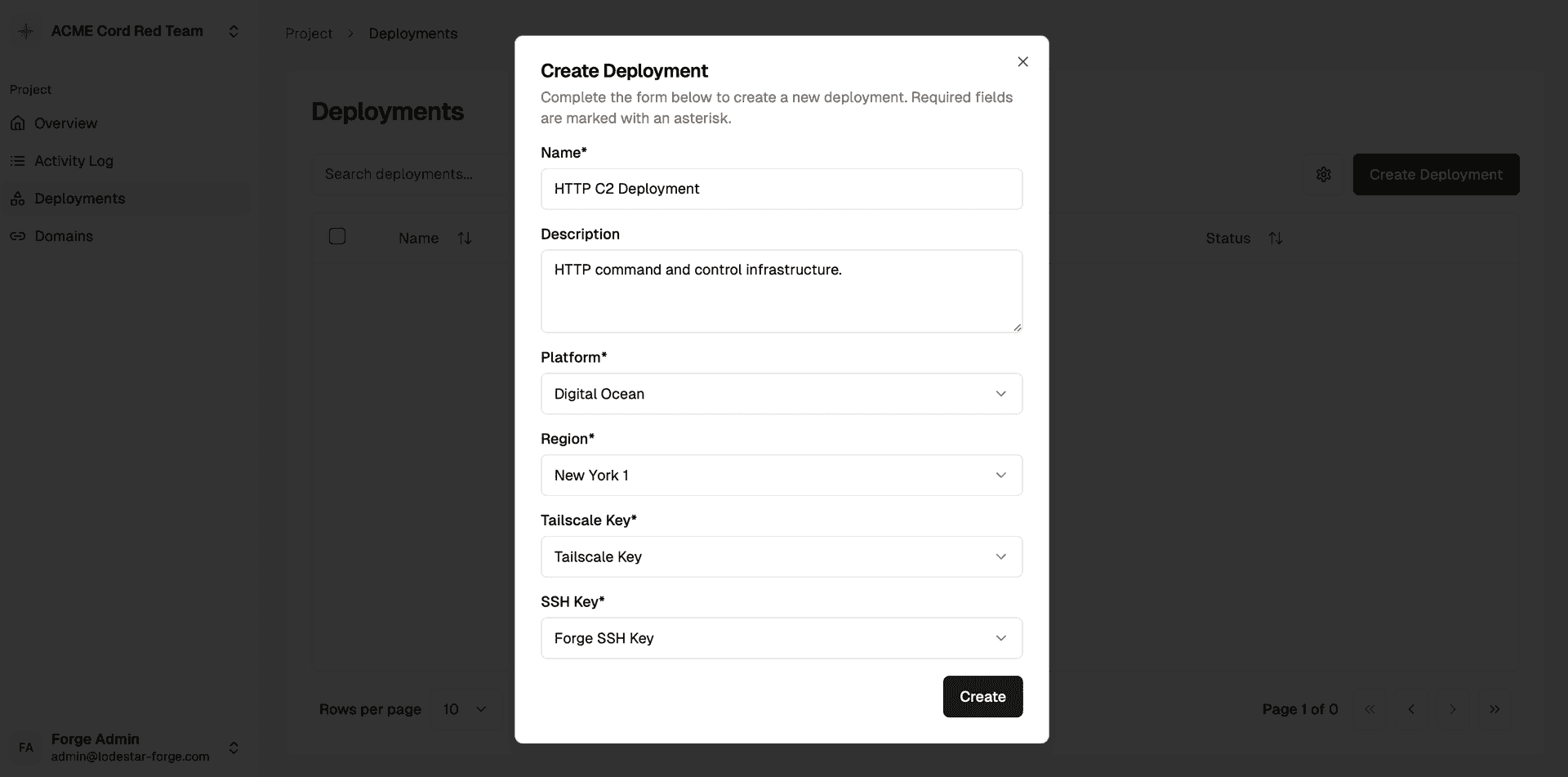Screen dimensions: 1568x777
Task: Click the ACME Cord Red Team logo icon
Action: point(26,31)
